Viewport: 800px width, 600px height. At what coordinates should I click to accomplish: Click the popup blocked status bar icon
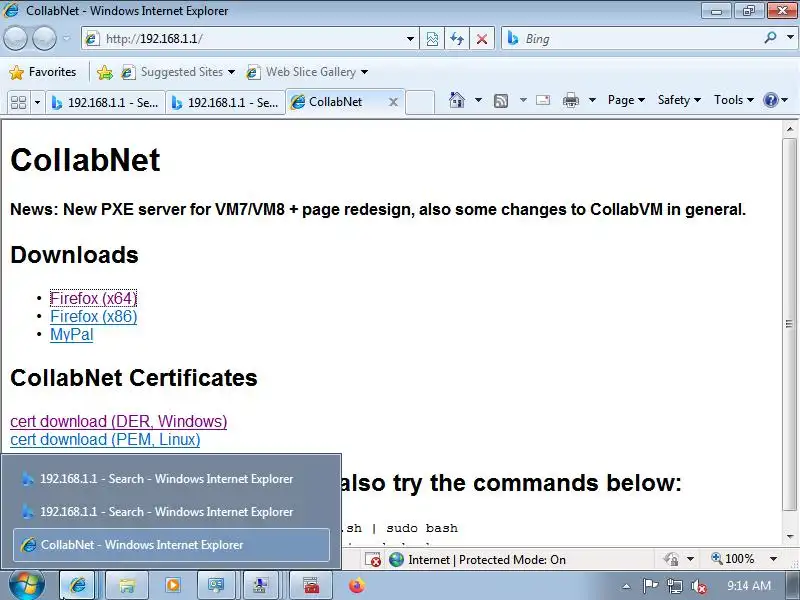point(373,560)
